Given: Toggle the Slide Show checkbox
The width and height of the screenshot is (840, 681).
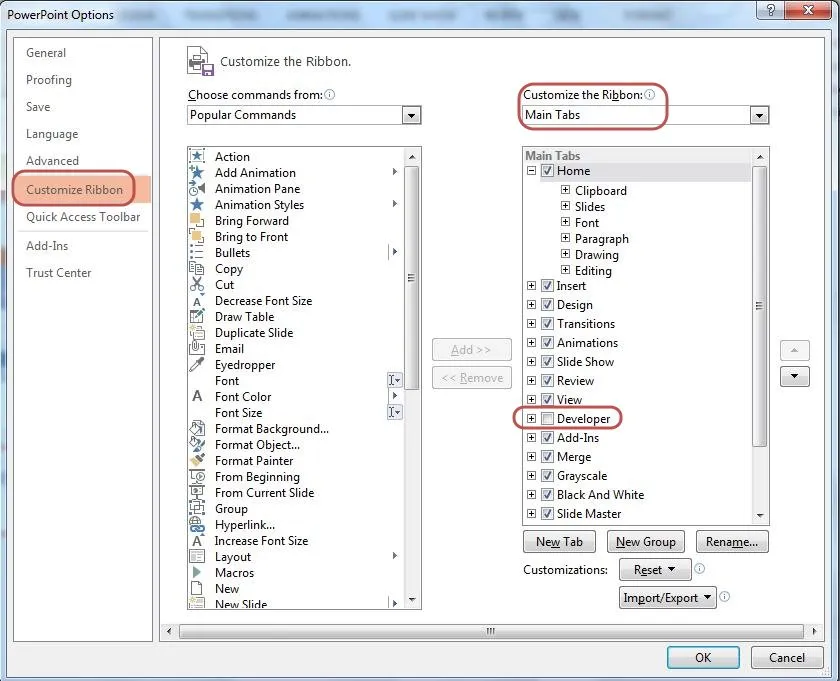Looking at the screenshot, I should click(x=547, y=362).
